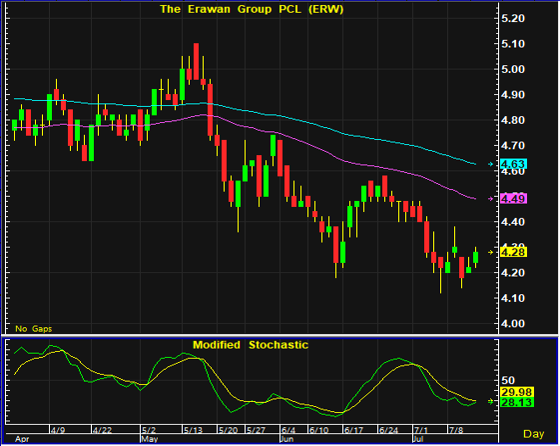The width and height of the screenshot is (560, 446).
Task: Click the 4.00 price axis label
Action: 513,324
